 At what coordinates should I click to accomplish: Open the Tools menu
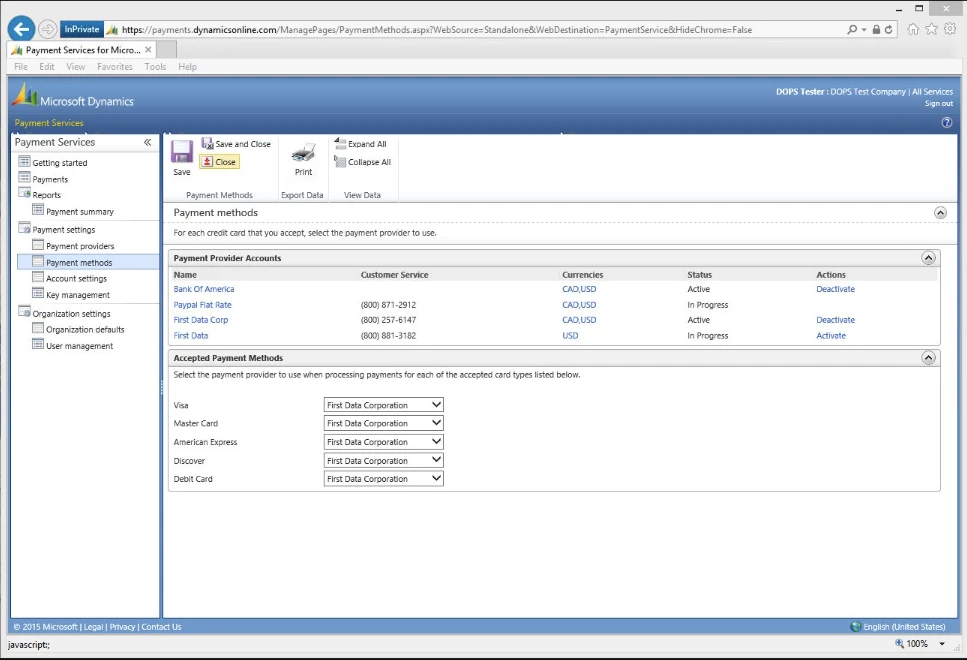(x=154, y=66)
